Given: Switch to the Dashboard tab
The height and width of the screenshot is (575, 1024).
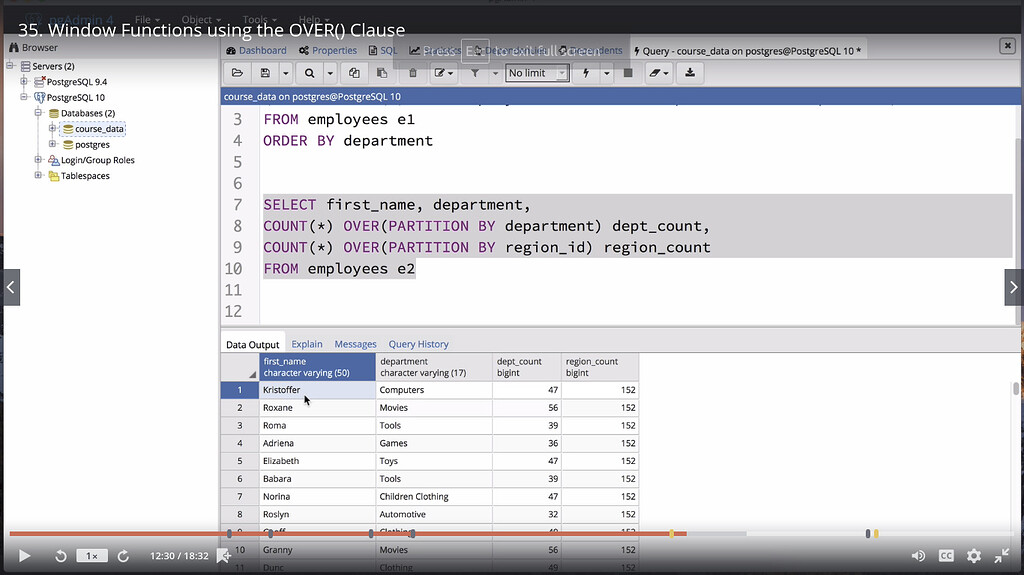Looking at the screenshot, I should point(256,50).
